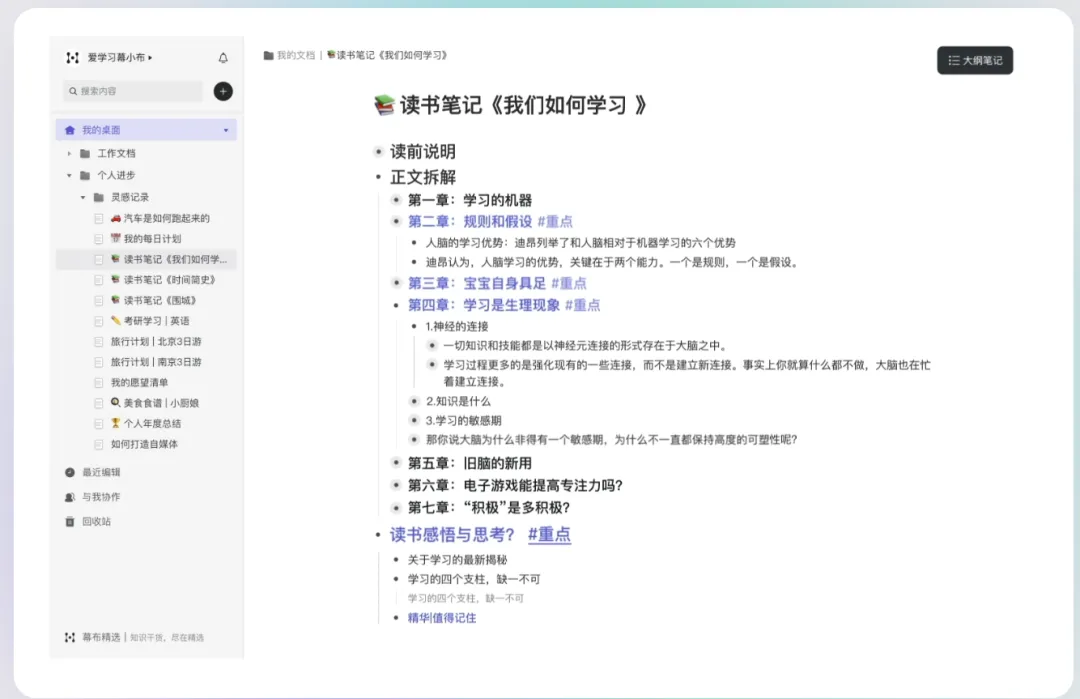Click the 我的文档 folder icon in breadcrumb
Image resolution: width=1080 pixels, height=699 pixels.
[x=269, y=55]
